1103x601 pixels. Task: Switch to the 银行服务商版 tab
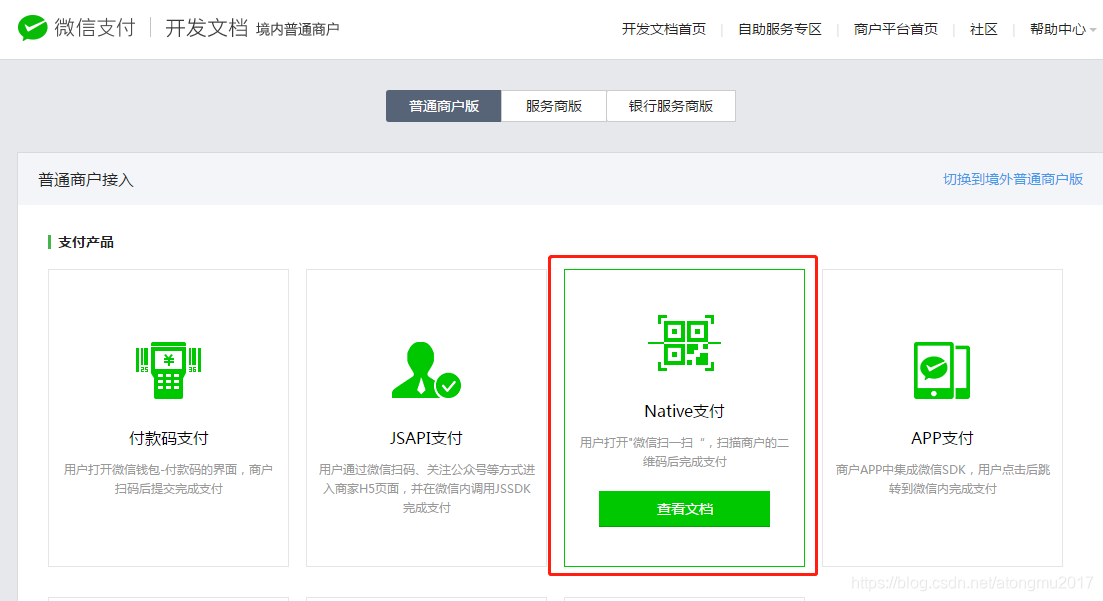[x=670, y=106]
